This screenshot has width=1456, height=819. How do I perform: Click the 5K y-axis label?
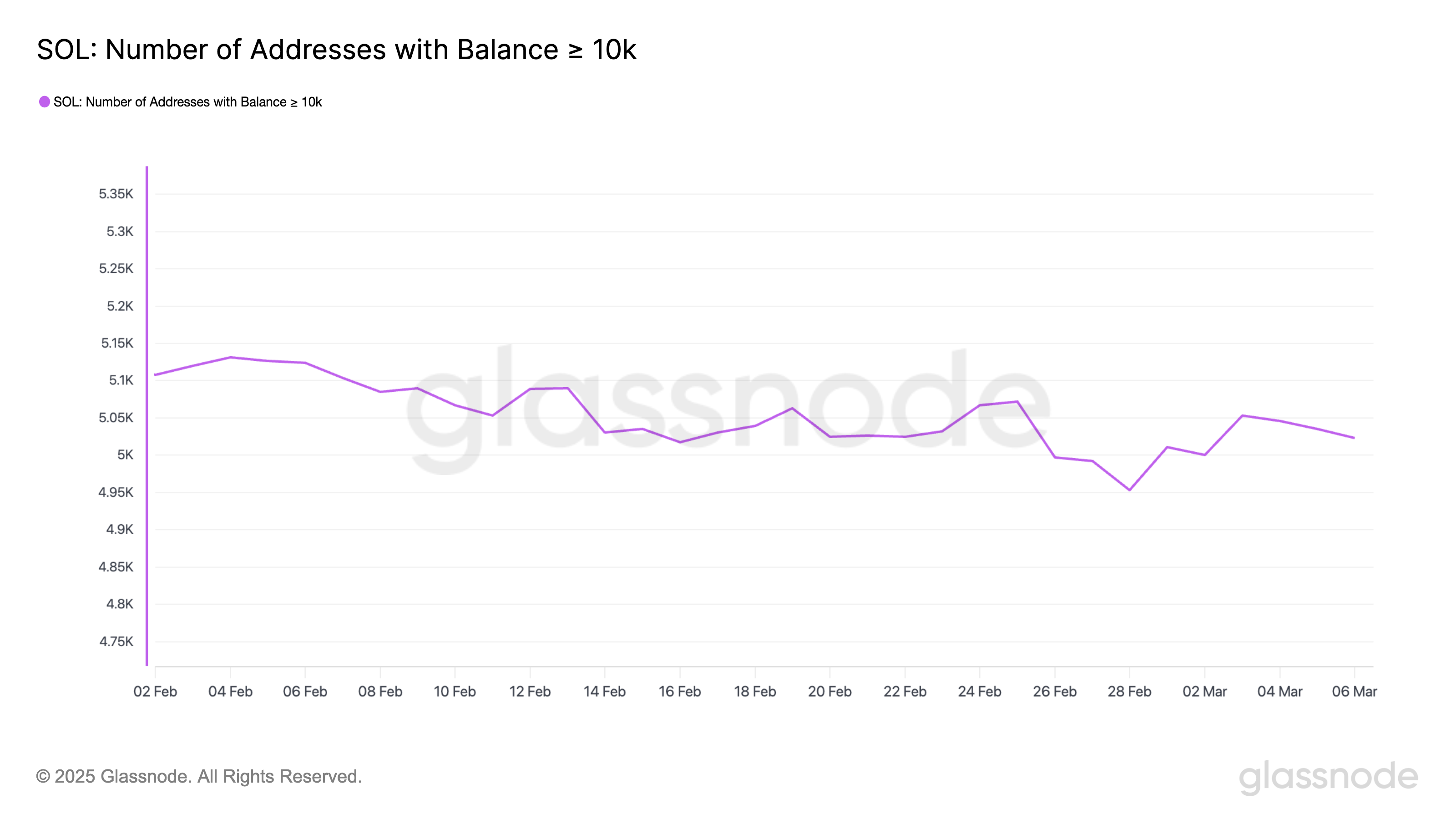125,455
